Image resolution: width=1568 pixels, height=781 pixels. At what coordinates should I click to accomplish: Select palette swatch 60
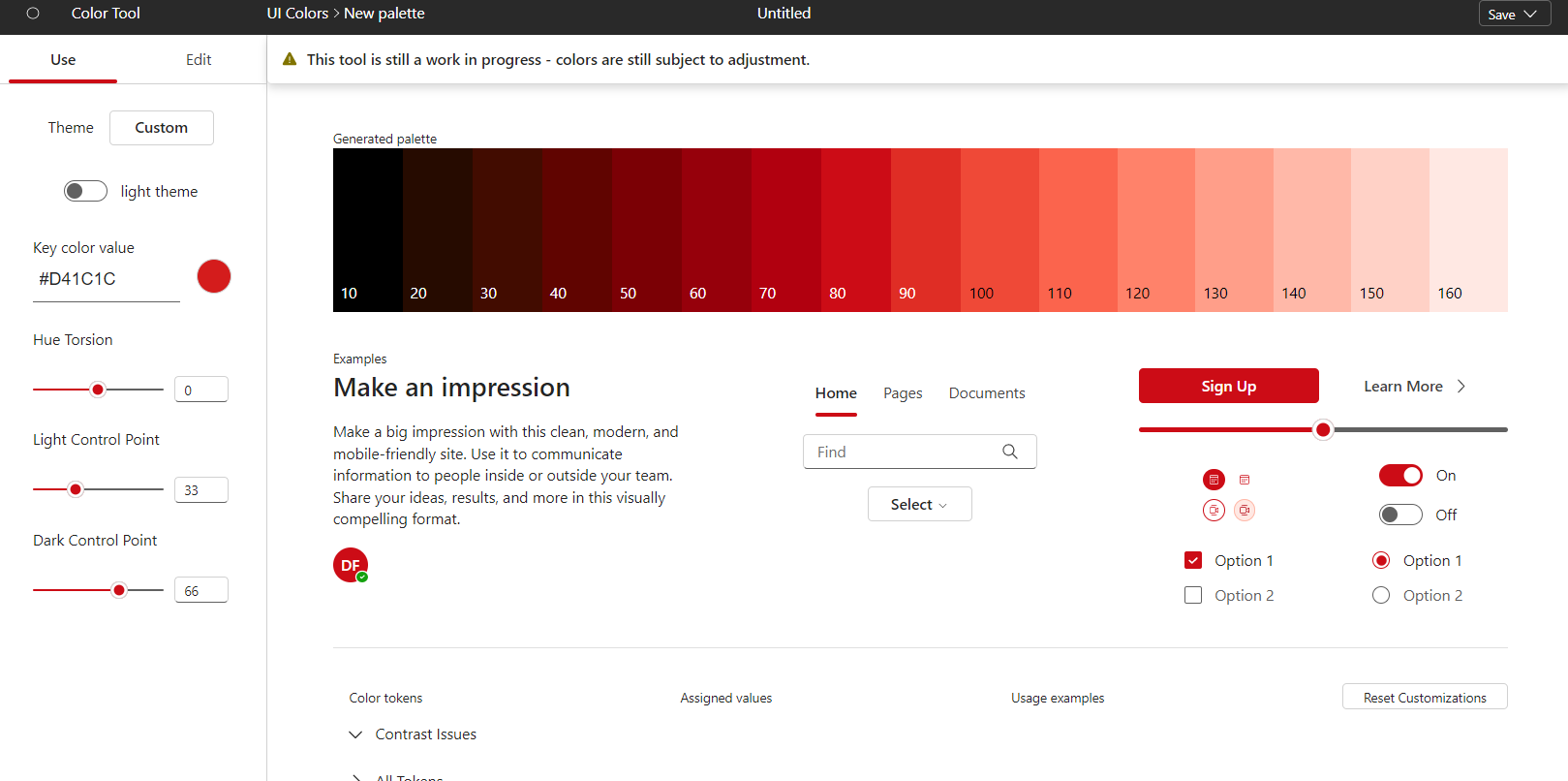(717, 230)
